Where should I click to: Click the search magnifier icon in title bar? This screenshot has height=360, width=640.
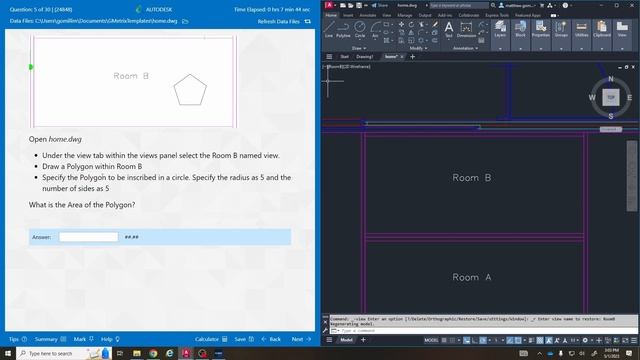493,5
